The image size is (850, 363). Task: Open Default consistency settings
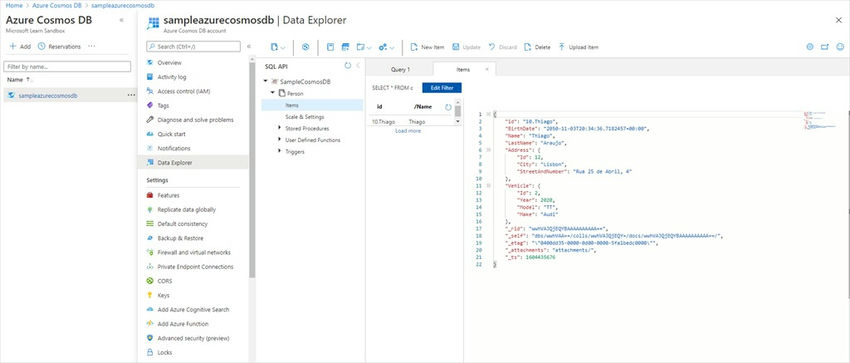click(x=182, y=224)
